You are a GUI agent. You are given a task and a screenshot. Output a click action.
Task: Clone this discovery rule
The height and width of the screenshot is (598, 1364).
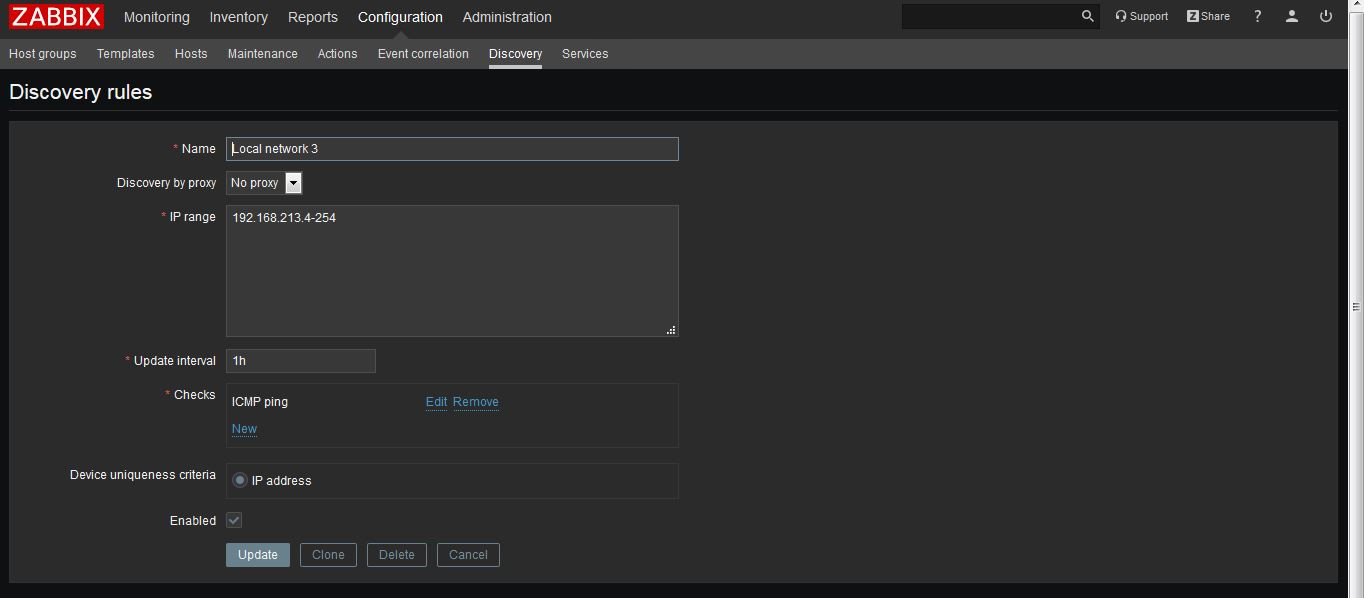(328, 555)
